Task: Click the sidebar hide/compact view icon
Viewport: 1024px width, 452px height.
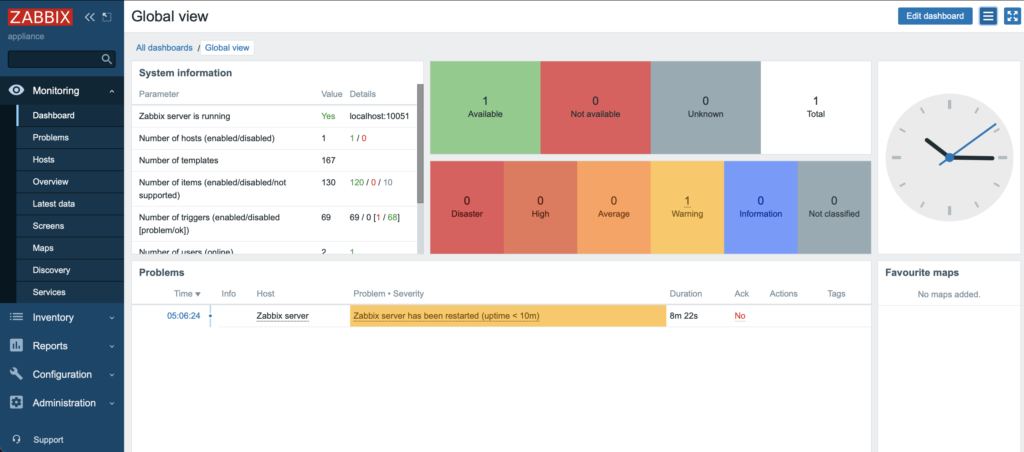Action: (x=107, y=17)
